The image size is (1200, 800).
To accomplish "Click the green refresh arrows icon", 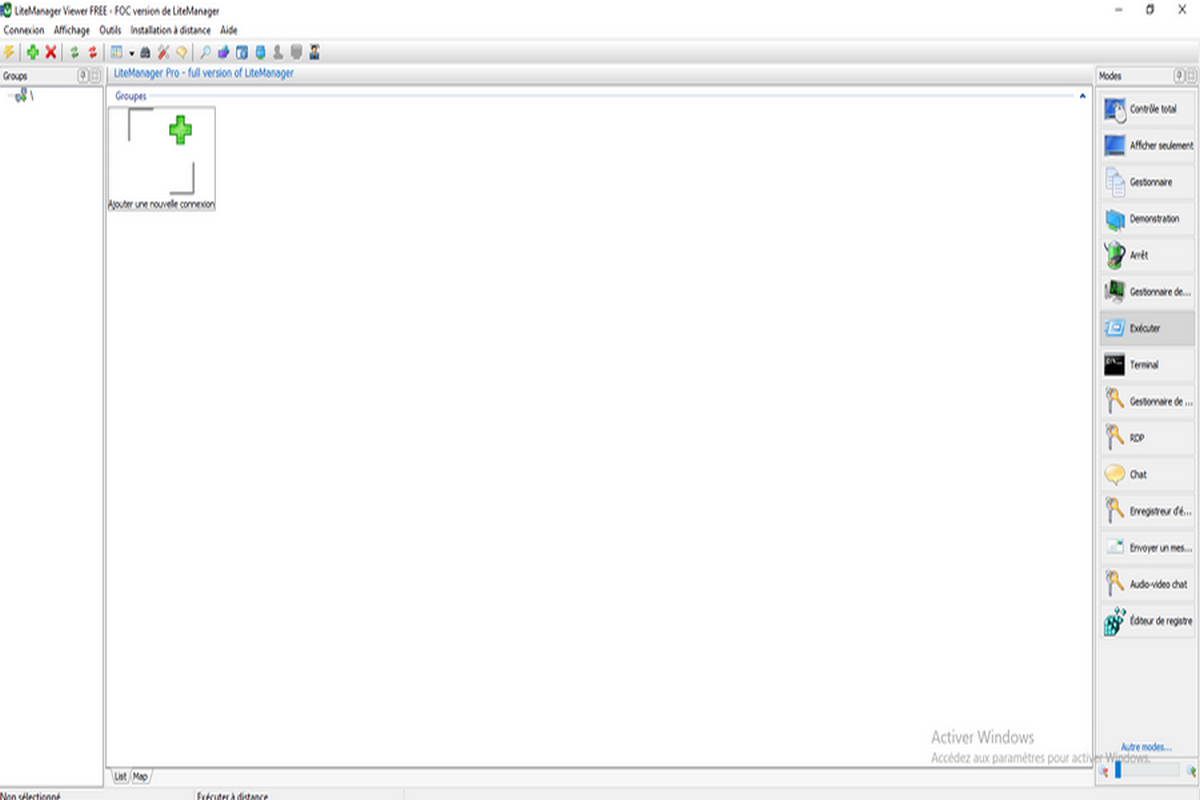I will coord(74,52).
